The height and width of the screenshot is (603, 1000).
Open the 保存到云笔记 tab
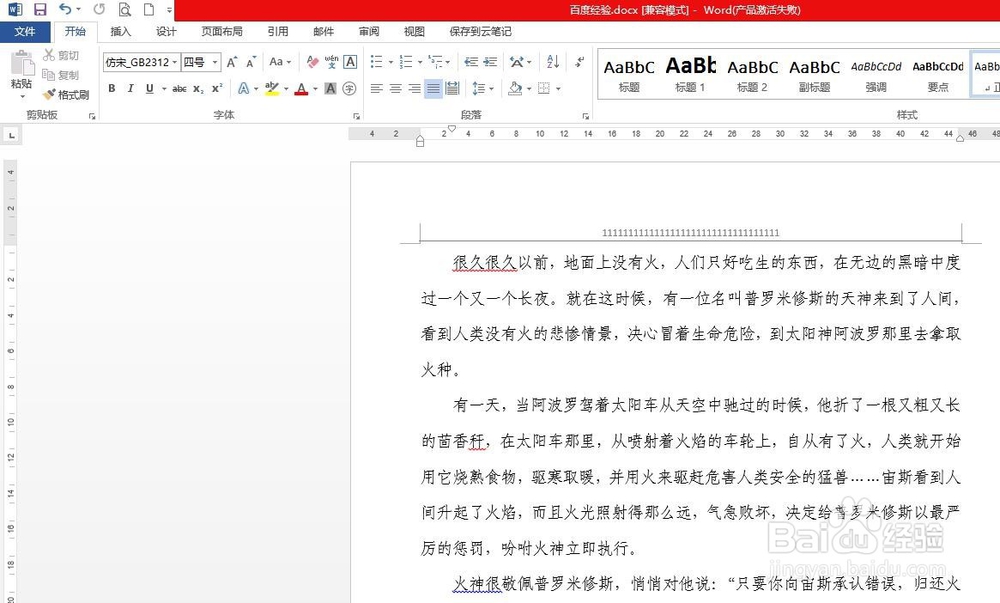coord(480,31)
